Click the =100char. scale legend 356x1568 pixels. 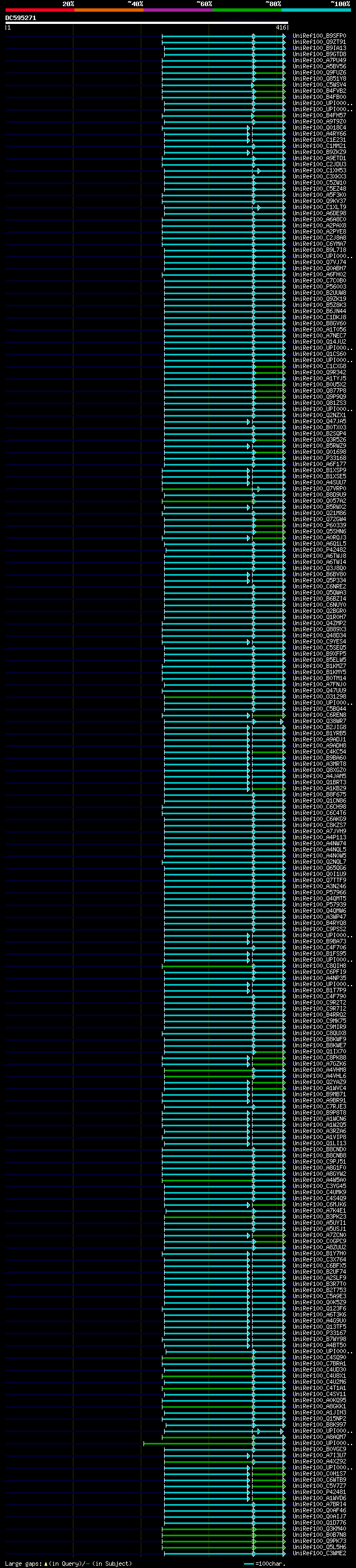pos(265,1563)
